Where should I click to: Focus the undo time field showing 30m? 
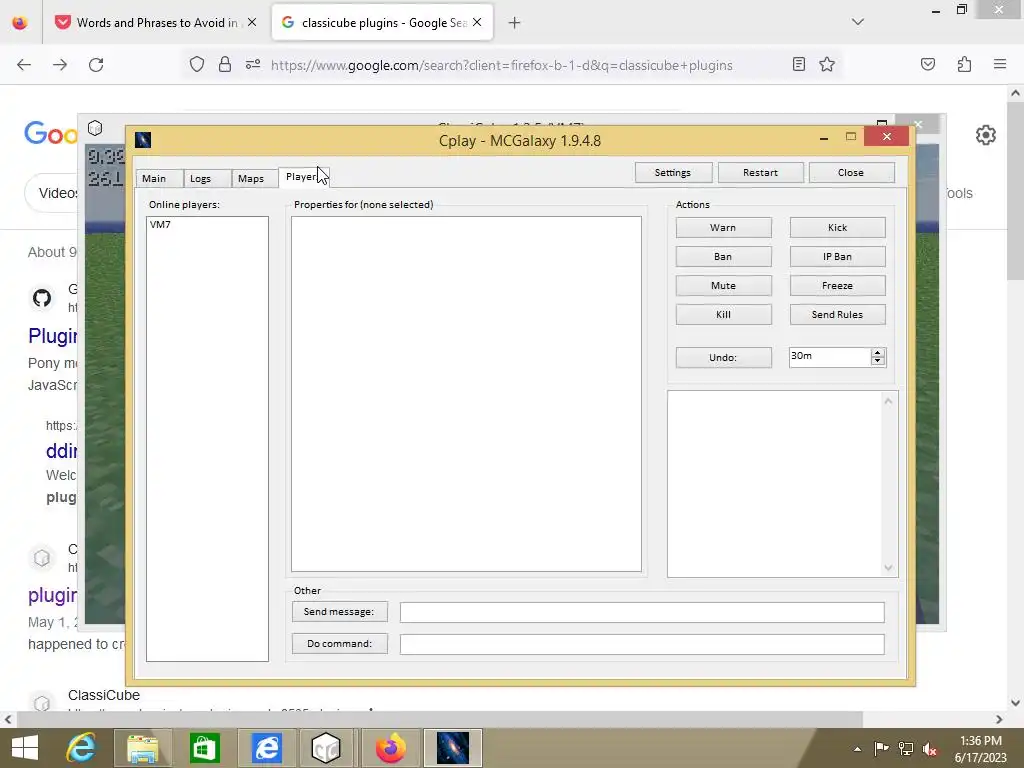coord(829,357)
